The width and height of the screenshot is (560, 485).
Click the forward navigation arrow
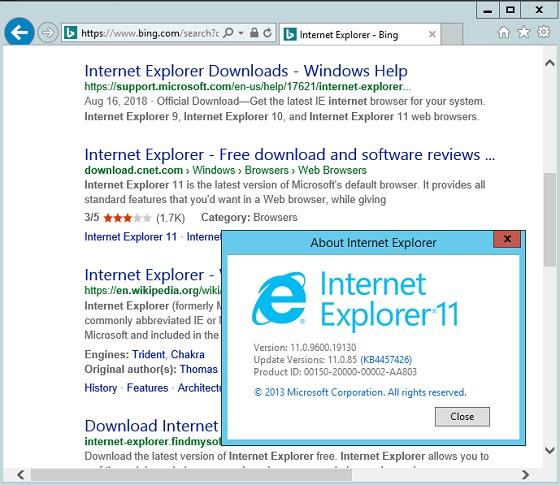(x=48, y=33)
